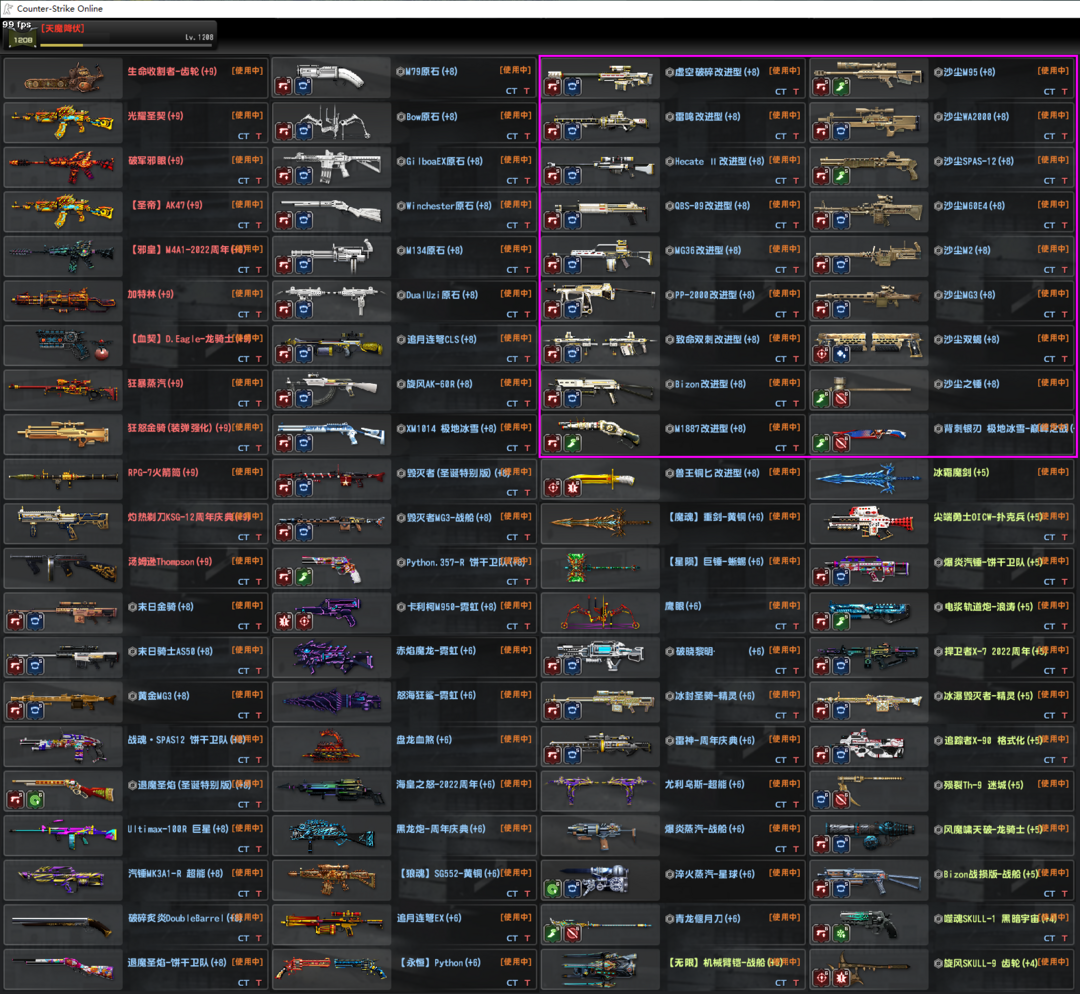The image size is (1080, 994).
Task: Click the 爆炎蒸汽-战船 (+6) name
Action: [704, 829]
